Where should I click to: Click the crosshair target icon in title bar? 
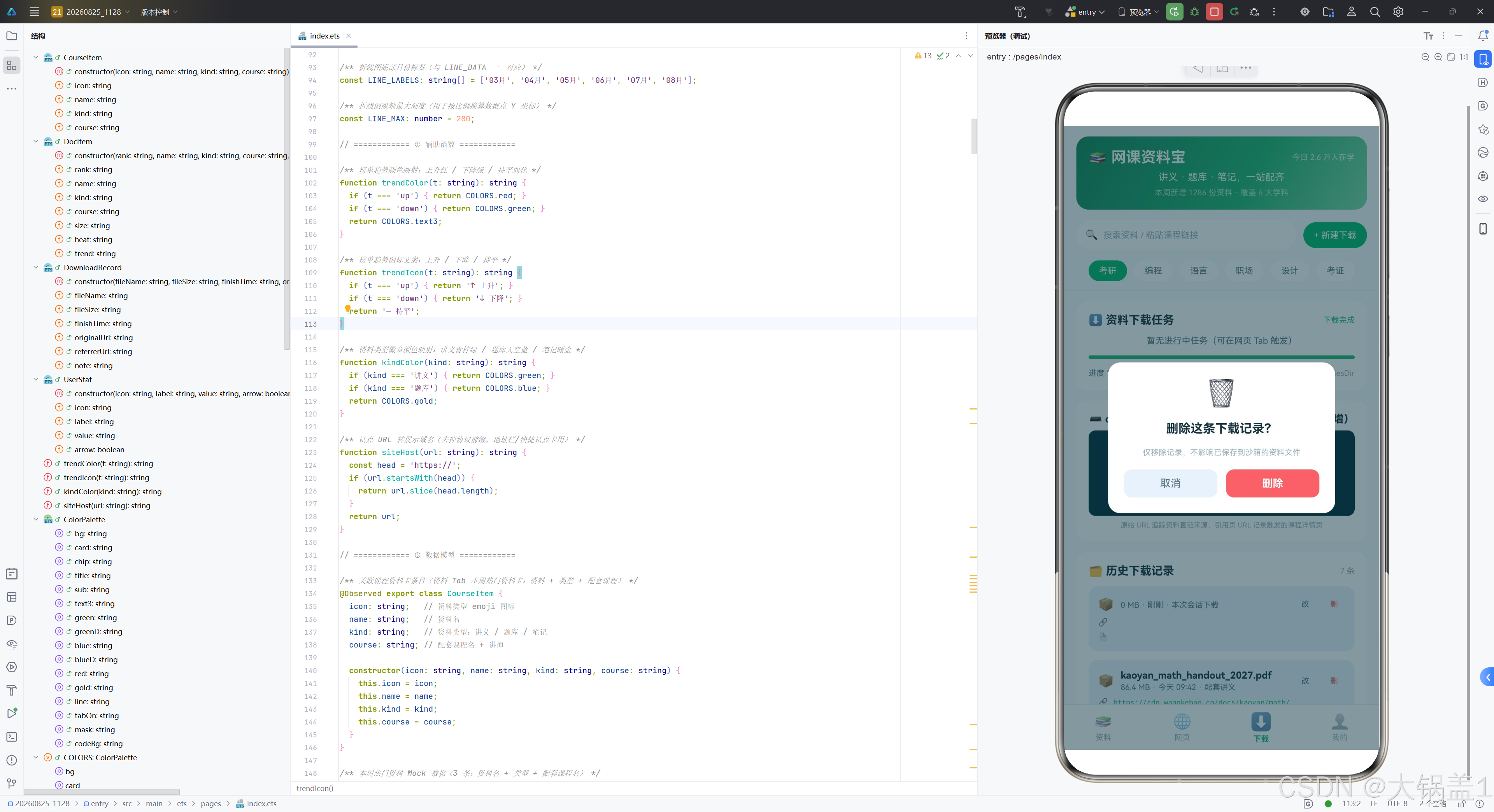[1305, 12]
